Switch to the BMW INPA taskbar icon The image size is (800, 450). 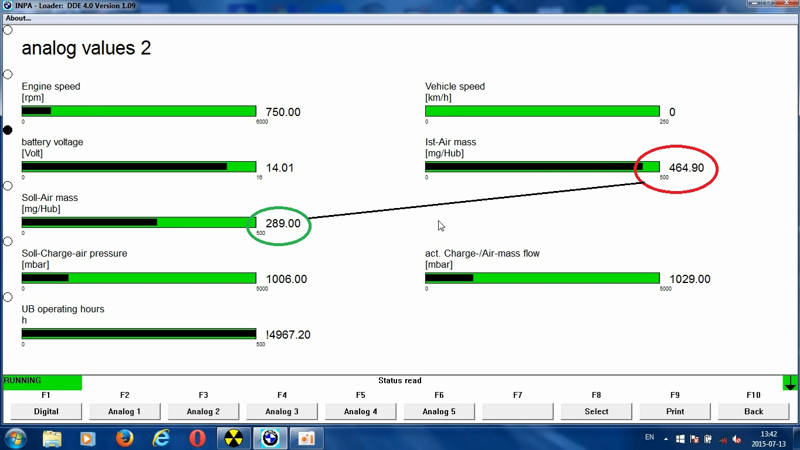coord(269,438)
